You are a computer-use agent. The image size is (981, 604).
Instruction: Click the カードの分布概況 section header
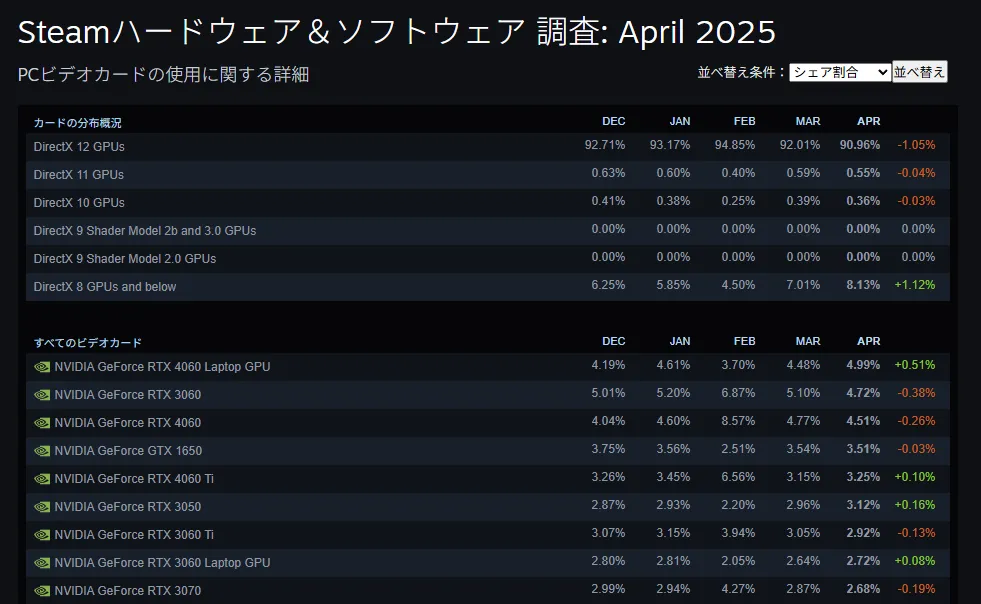tap(78, 123)
